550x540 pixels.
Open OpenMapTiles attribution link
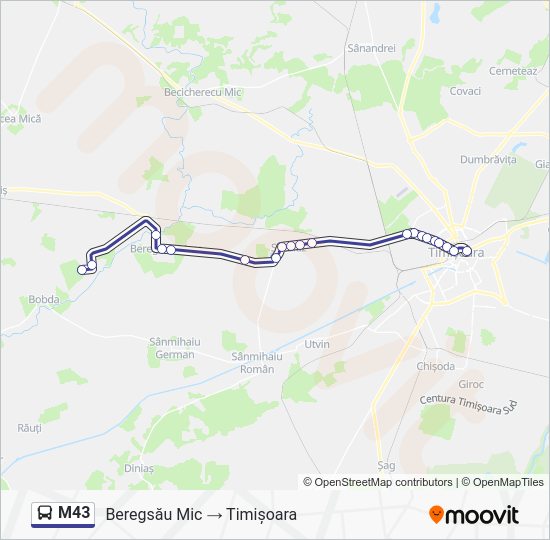[503, 482]
